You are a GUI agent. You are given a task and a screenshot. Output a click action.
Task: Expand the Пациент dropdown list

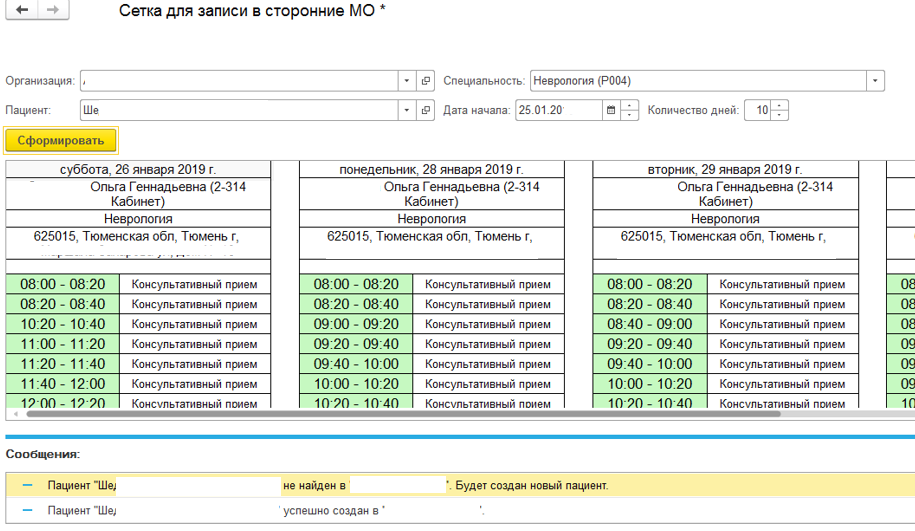tap(407, 110)
